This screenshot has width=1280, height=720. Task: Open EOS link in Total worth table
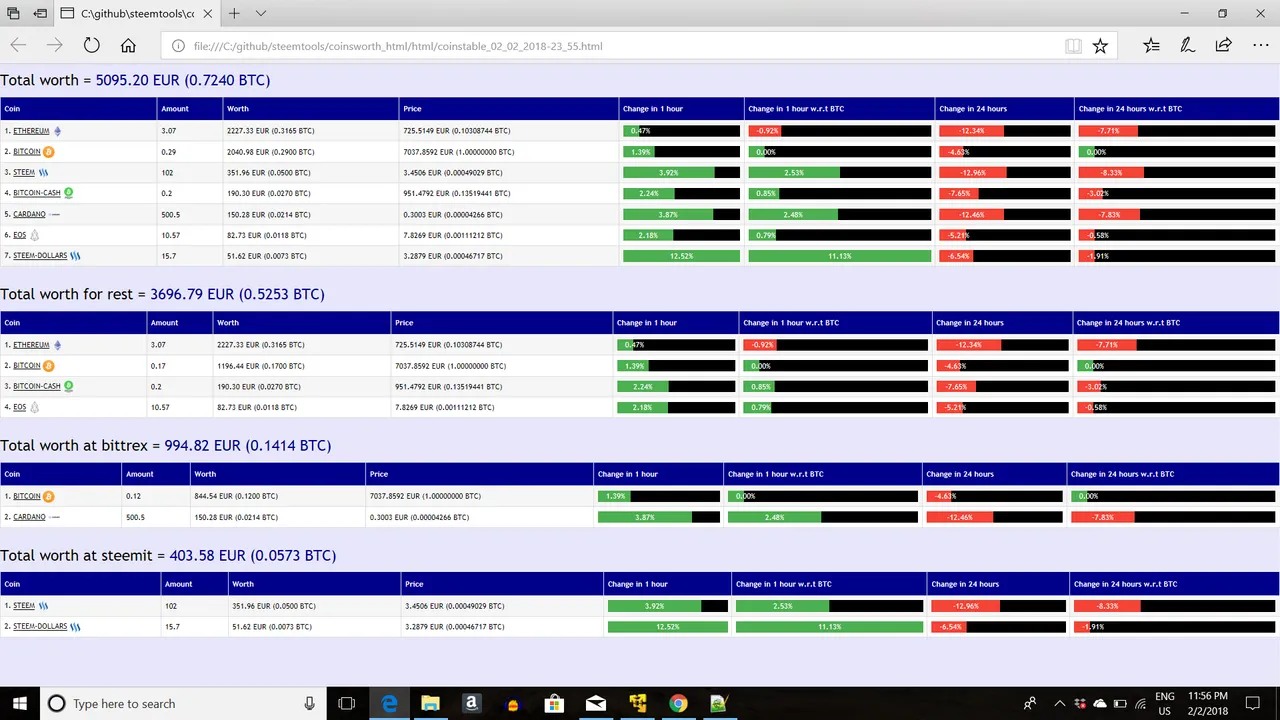[20, 235]
